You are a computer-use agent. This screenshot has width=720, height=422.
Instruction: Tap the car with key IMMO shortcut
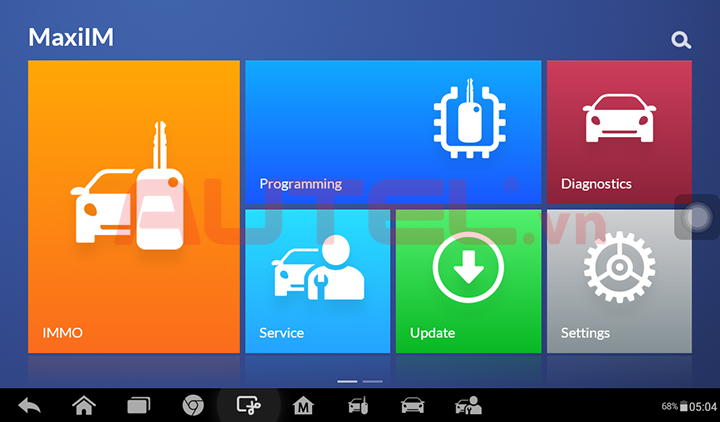click(x=358, y=406)
